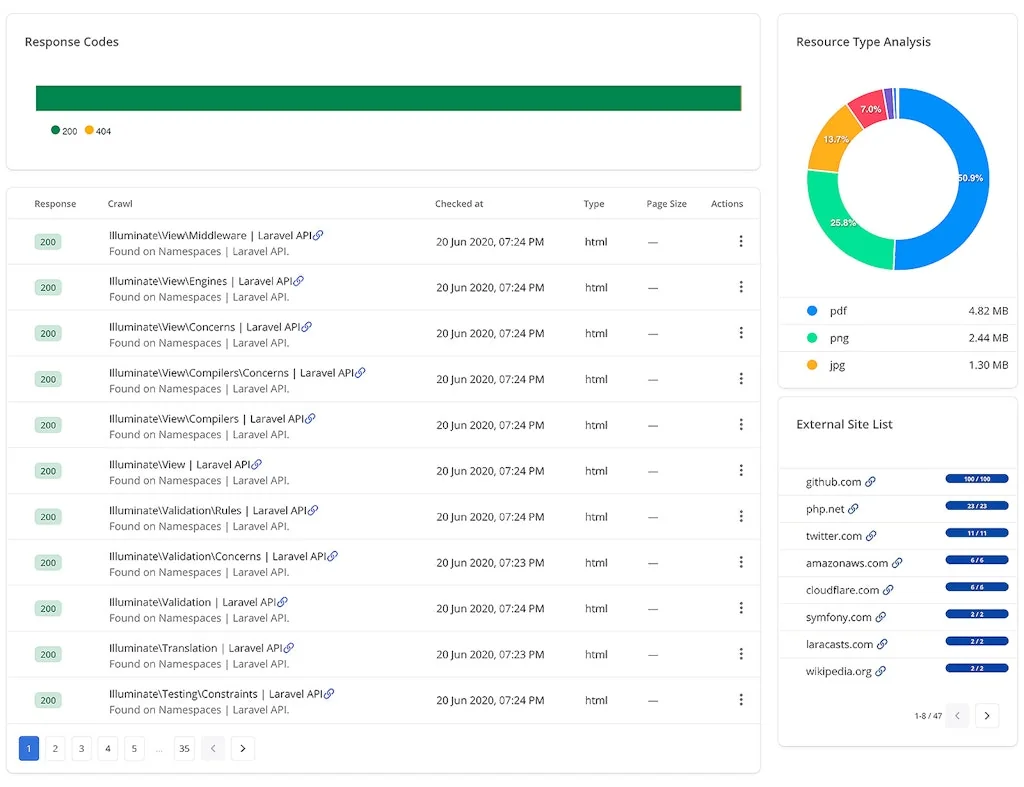This screenshot has height=787, width=1024.
Task: Click link icon beside wikipedia.org
Action: [880, 671]
